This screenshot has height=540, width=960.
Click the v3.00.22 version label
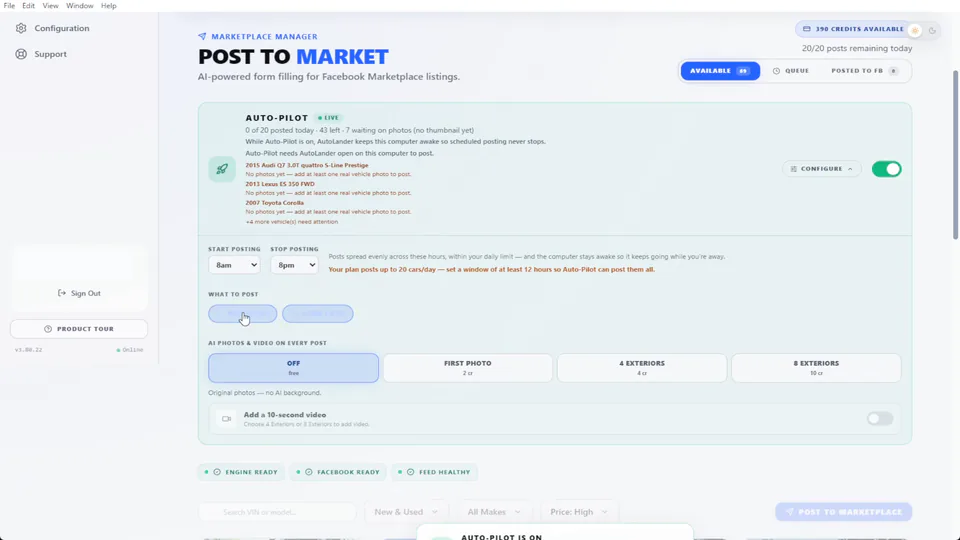coord(28,350)
